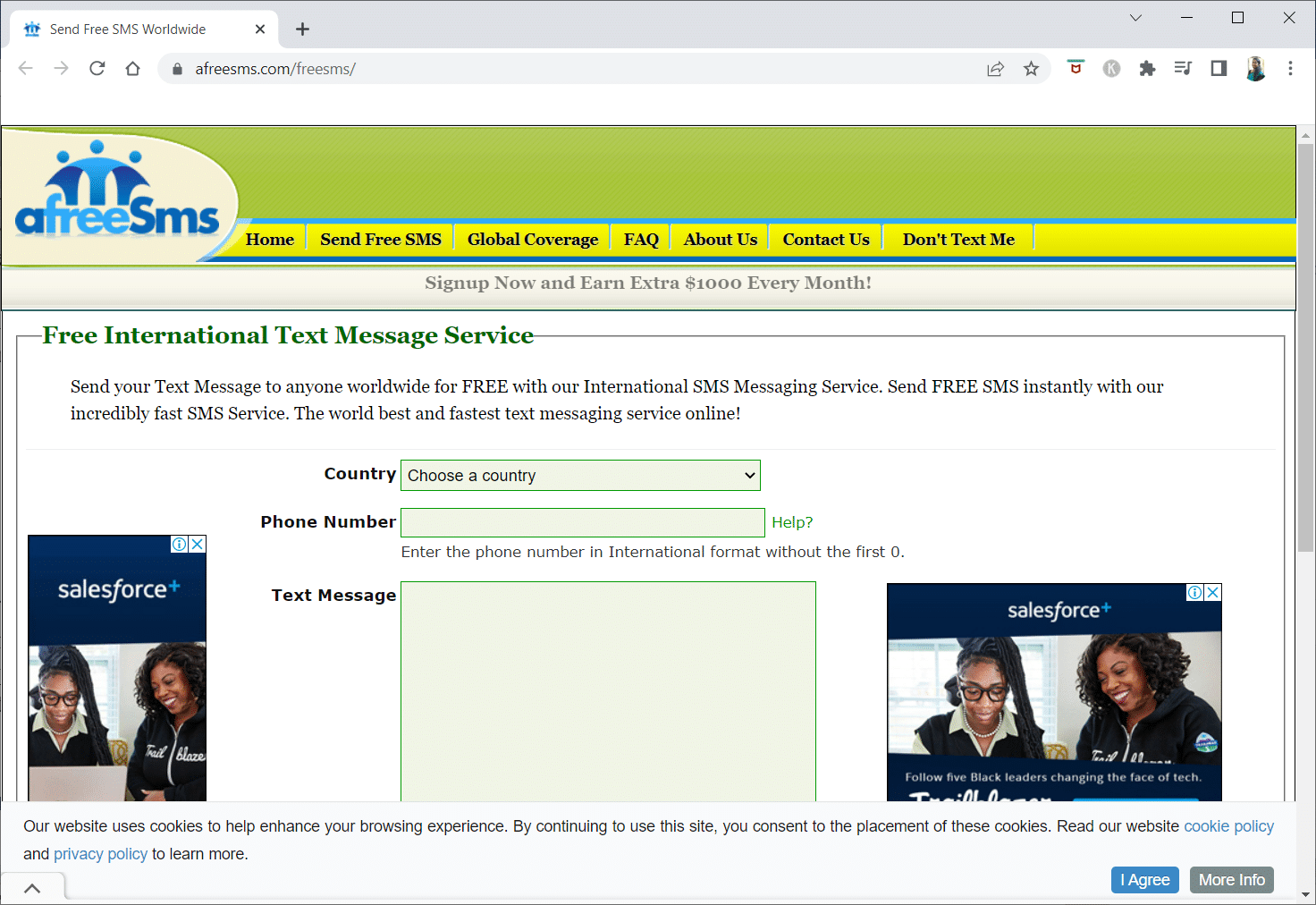The width and height of the screenshot is (1316, 905).
Task: View site information lock icon
Action: [x=177, y=69]
